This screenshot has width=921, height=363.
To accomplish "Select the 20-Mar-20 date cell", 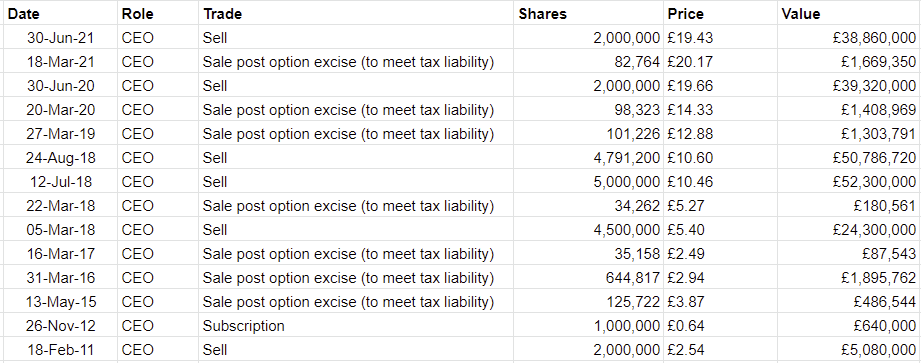I will pos(60,110).
